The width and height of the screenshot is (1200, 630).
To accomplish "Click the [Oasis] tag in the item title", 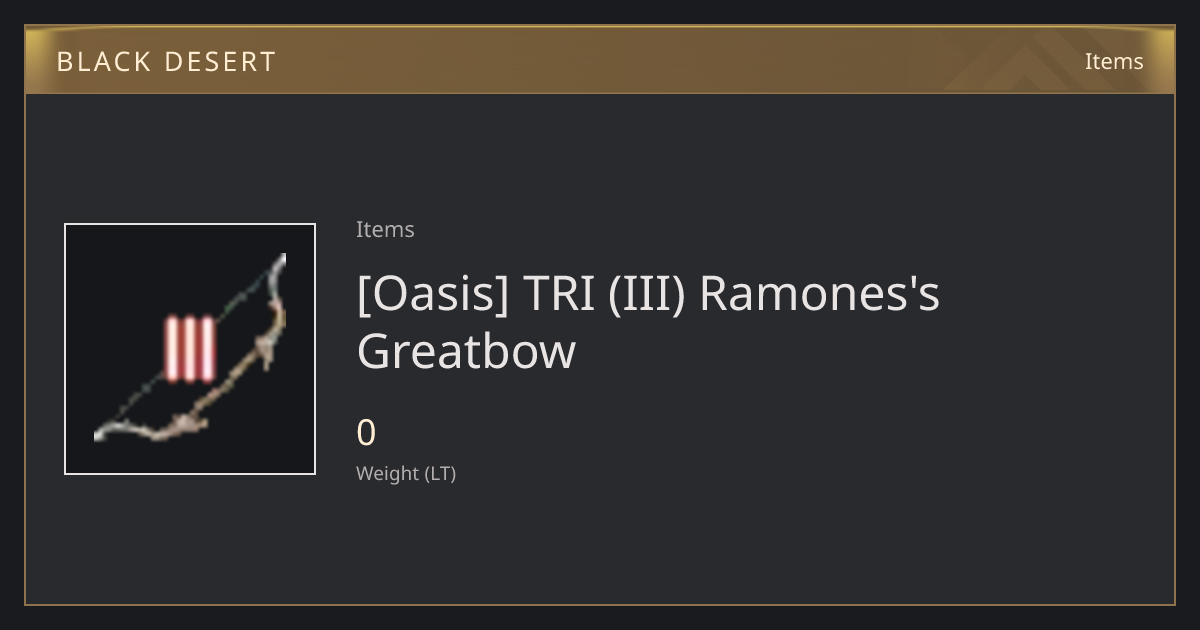I will [x=433, y=294].
